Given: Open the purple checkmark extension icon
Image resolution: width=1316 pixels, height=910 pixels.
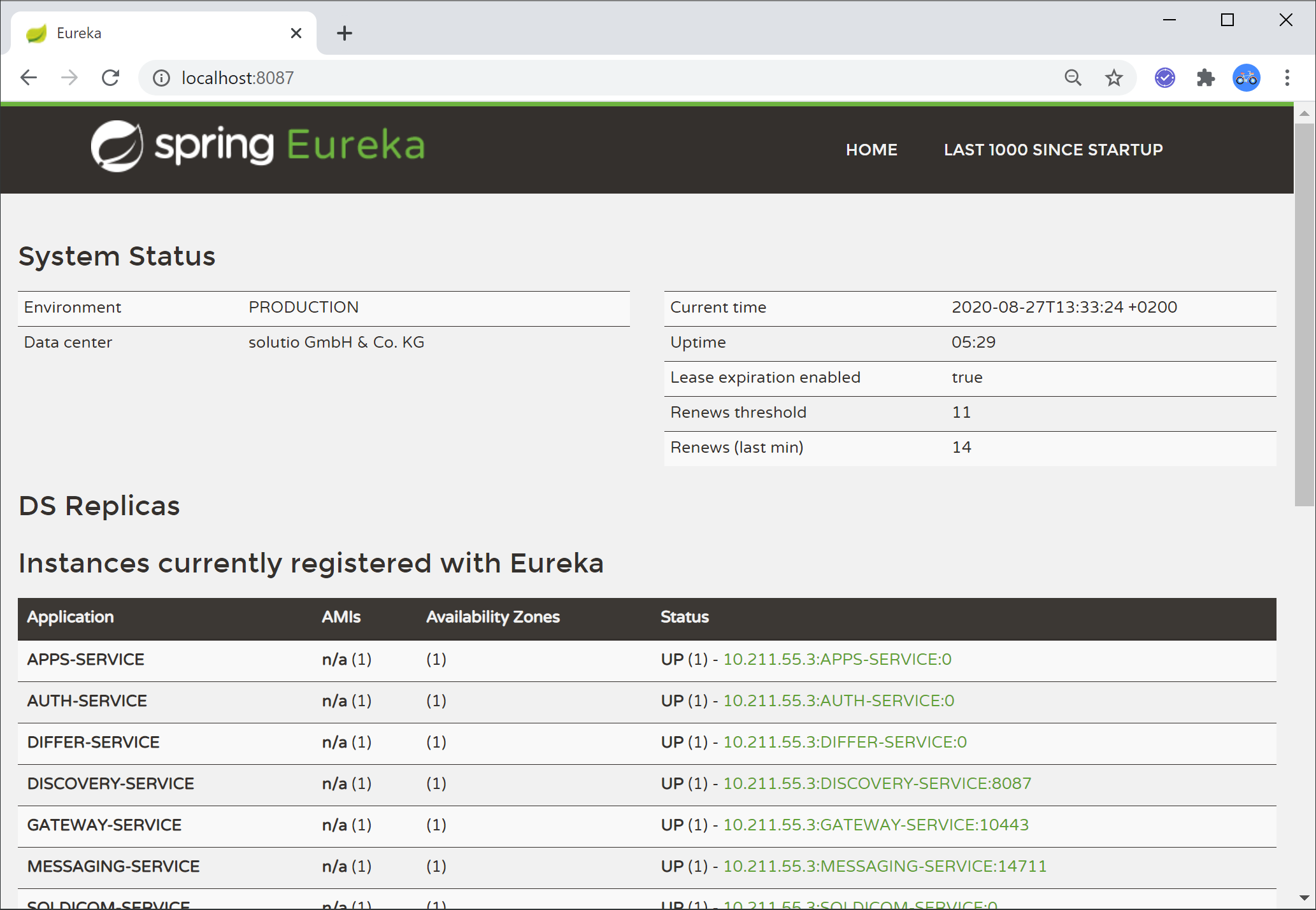Looking at the screenshot, I should [1165, 78].
